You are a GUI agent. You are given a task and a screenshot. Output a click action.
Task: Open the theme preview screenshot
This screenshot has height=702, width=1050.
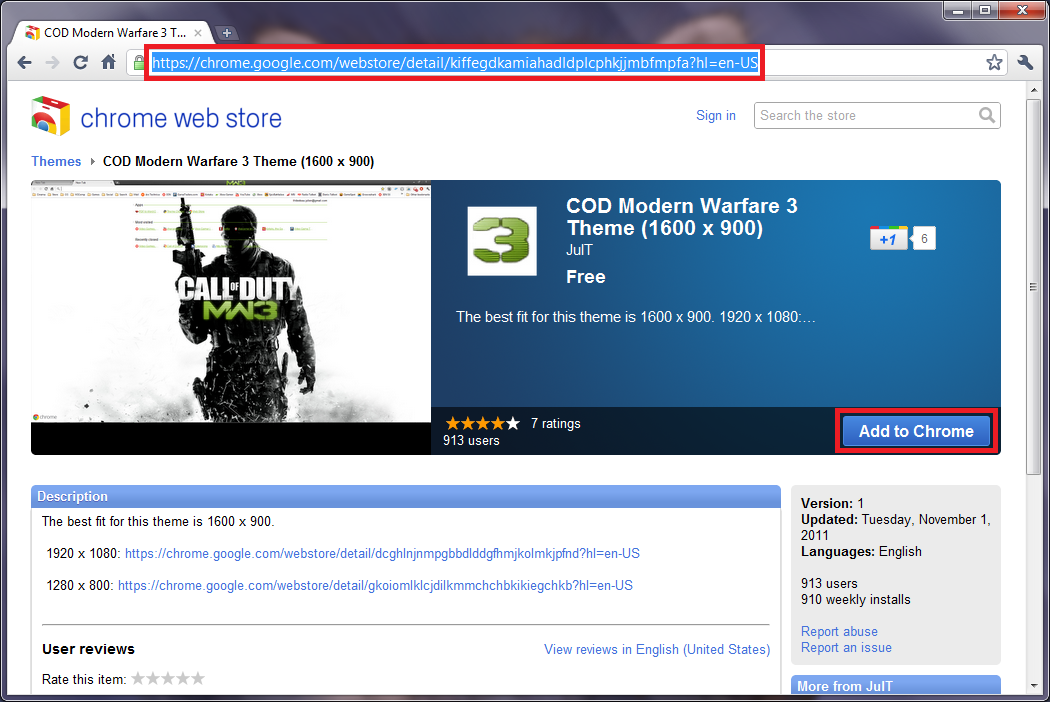click(x=231, y=301)
